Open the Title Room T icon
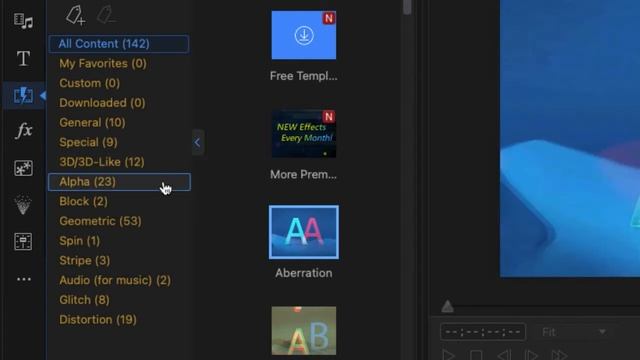640x360 pixels. (x=23, y=58)
